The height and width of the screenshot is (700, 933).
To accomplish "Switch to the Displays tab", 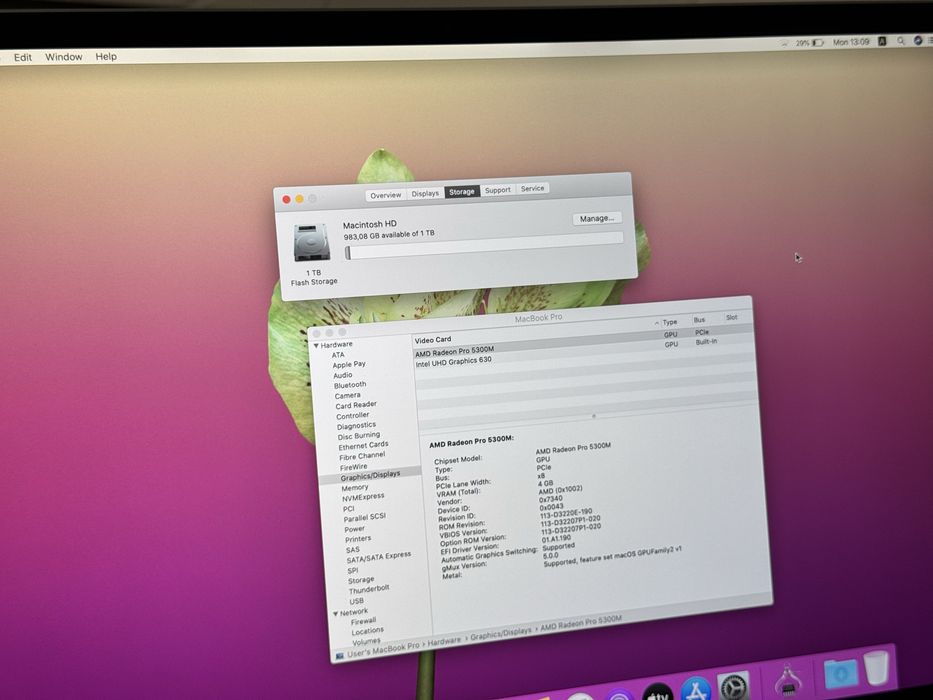I will 425,193.
